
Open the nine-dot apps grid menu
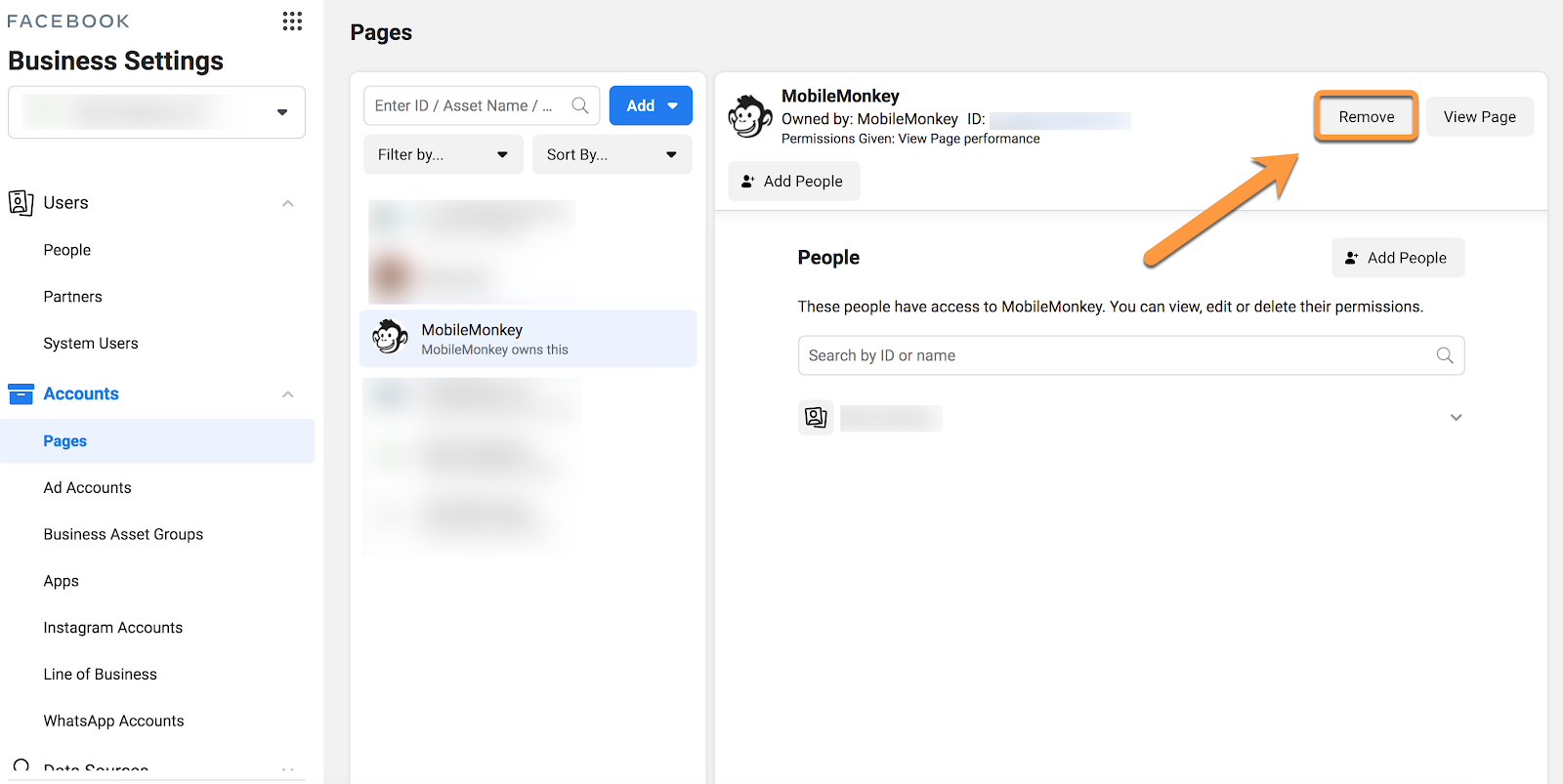click(292, 21)
